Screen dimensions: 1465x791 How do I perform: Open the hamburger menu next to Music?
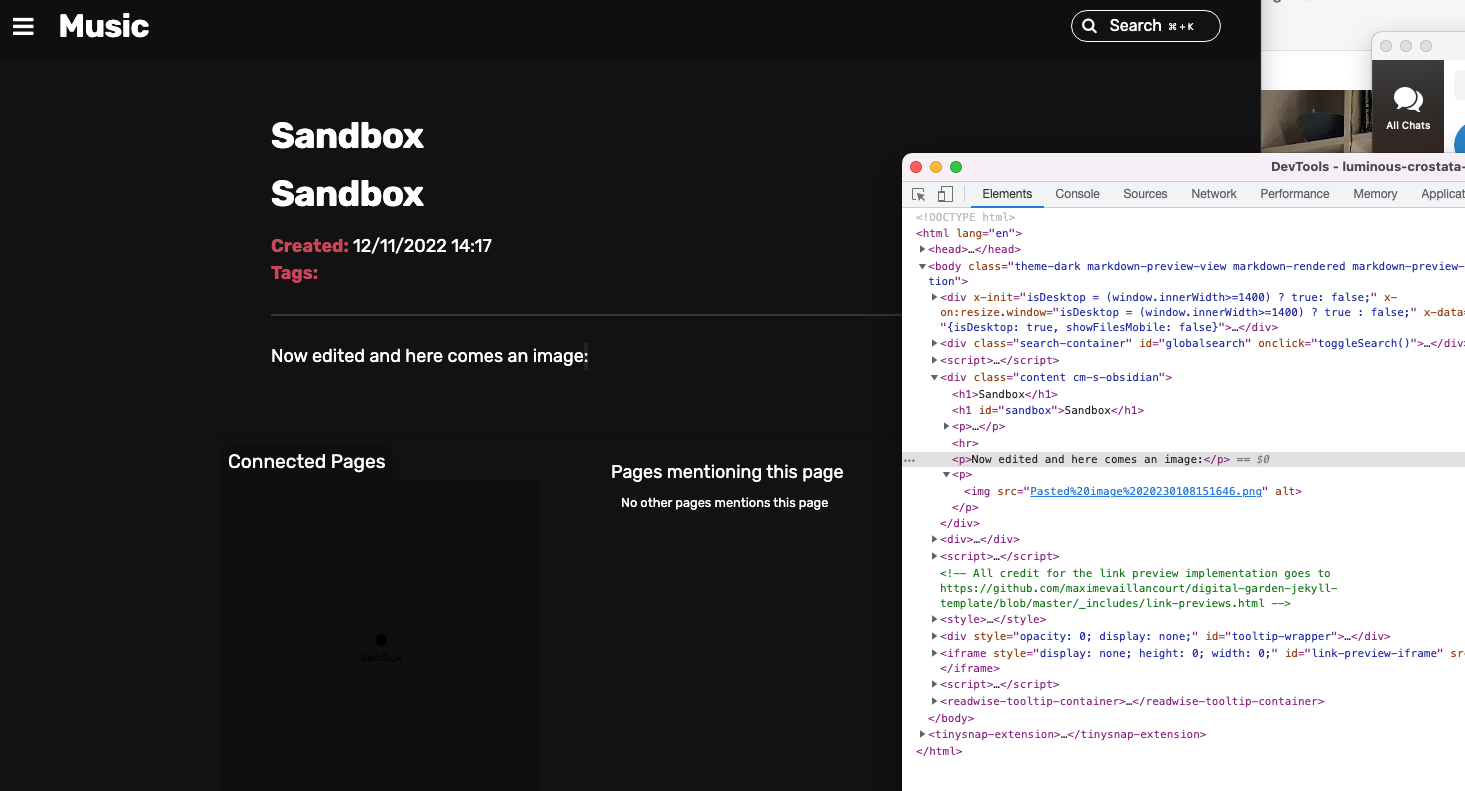coord(22,26)
